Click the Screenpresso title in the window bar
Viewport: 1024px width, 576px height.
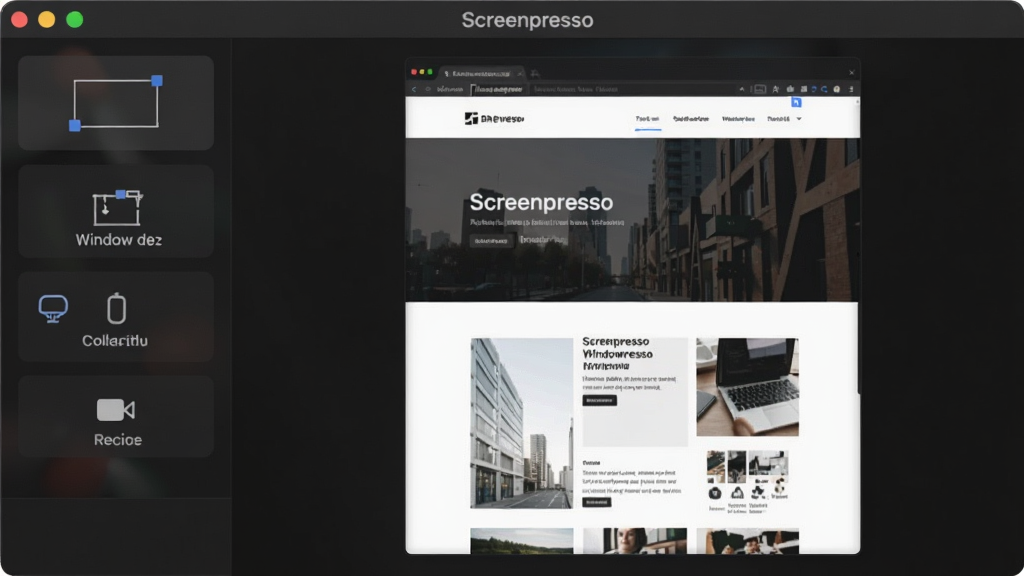(527, 20)
